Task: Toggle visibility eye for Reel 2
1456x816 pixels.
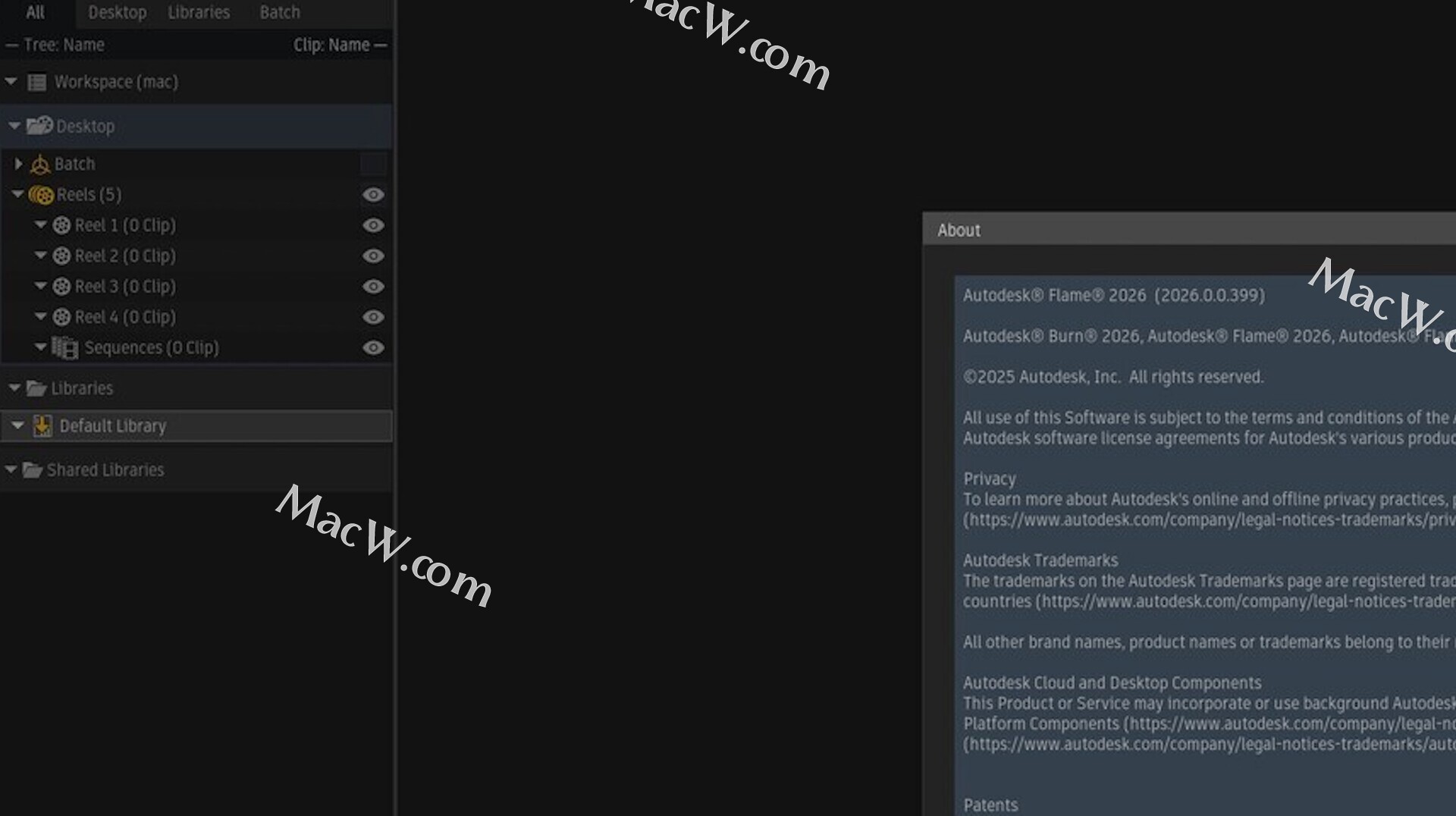Action: pos(373,256)
